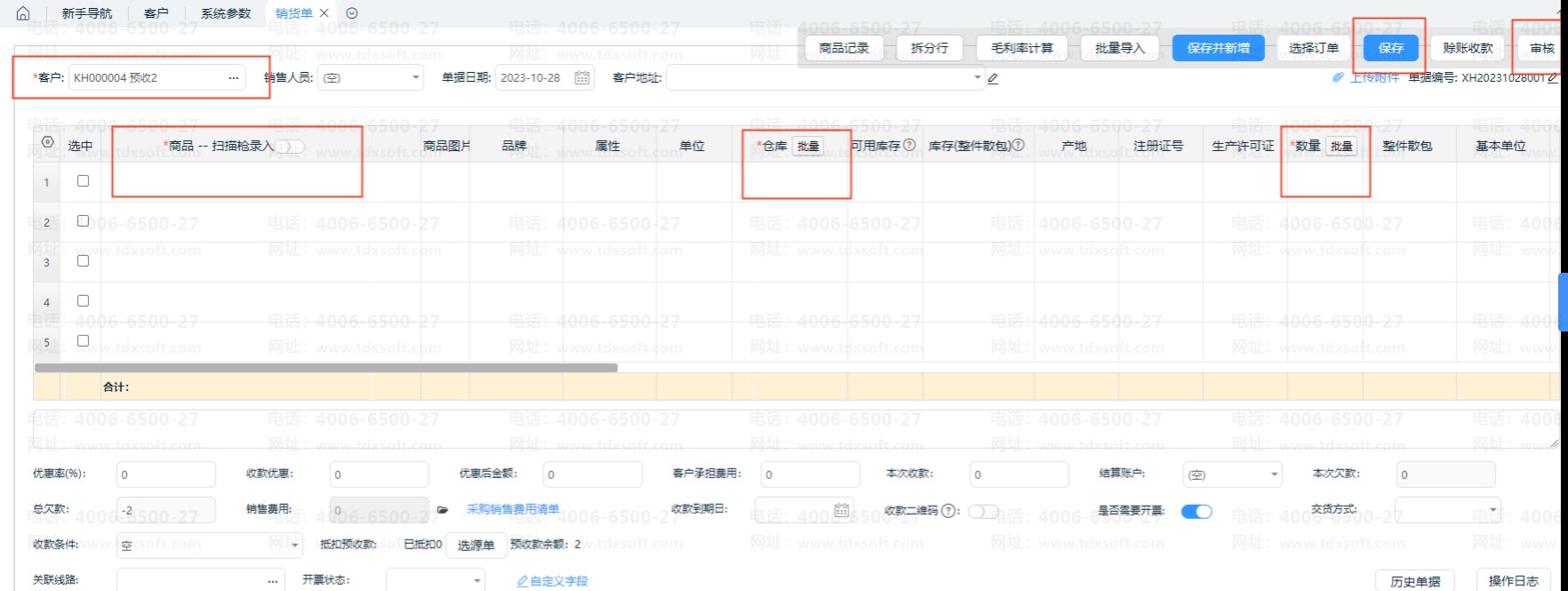Click the ellipsis picker in 客户 field

[x=234, y=78]
